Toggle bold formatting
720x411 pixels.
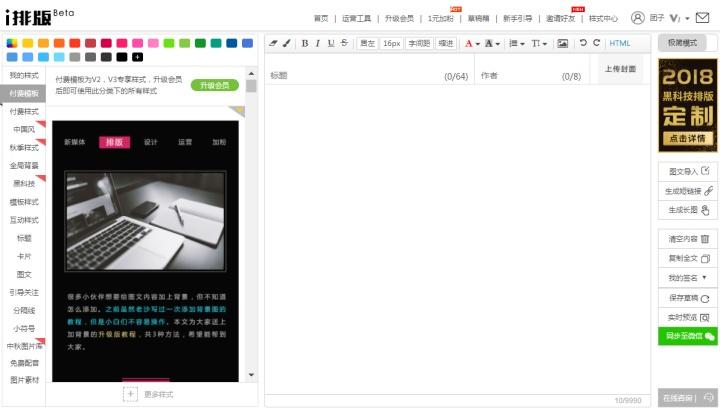click(x=304, y=43)
